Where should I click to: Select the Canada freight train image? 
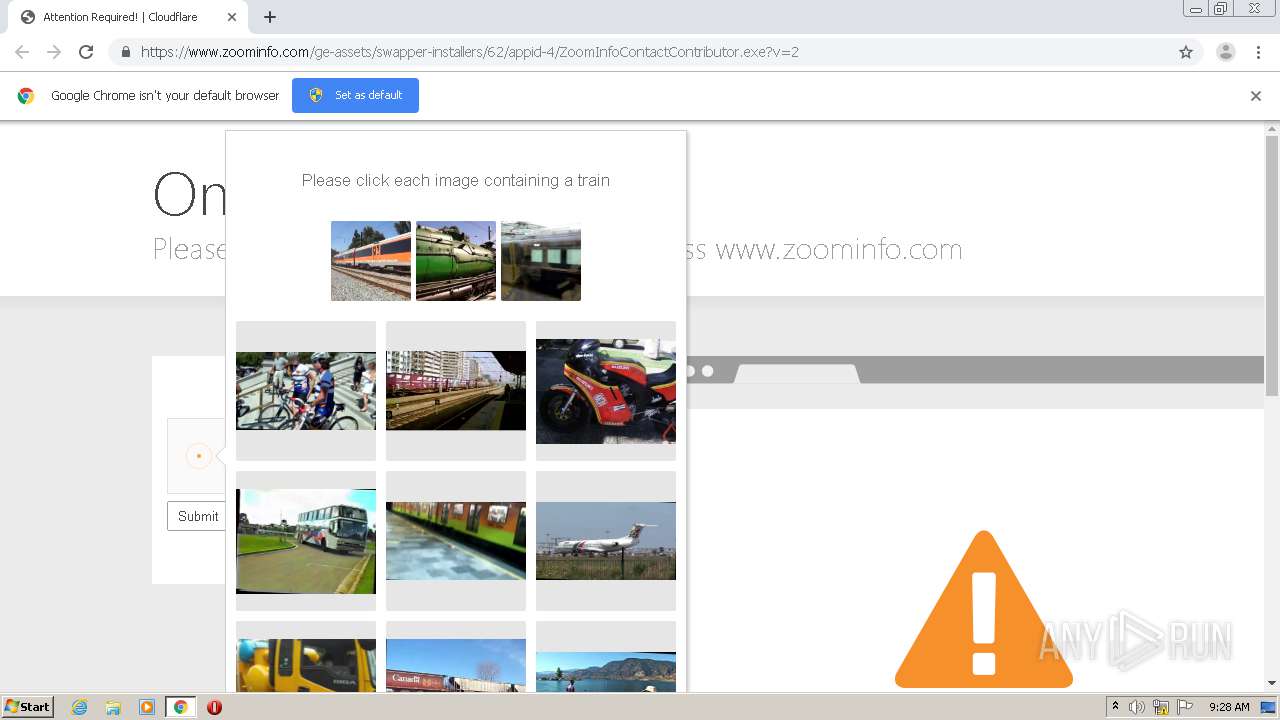pos(456,657)
